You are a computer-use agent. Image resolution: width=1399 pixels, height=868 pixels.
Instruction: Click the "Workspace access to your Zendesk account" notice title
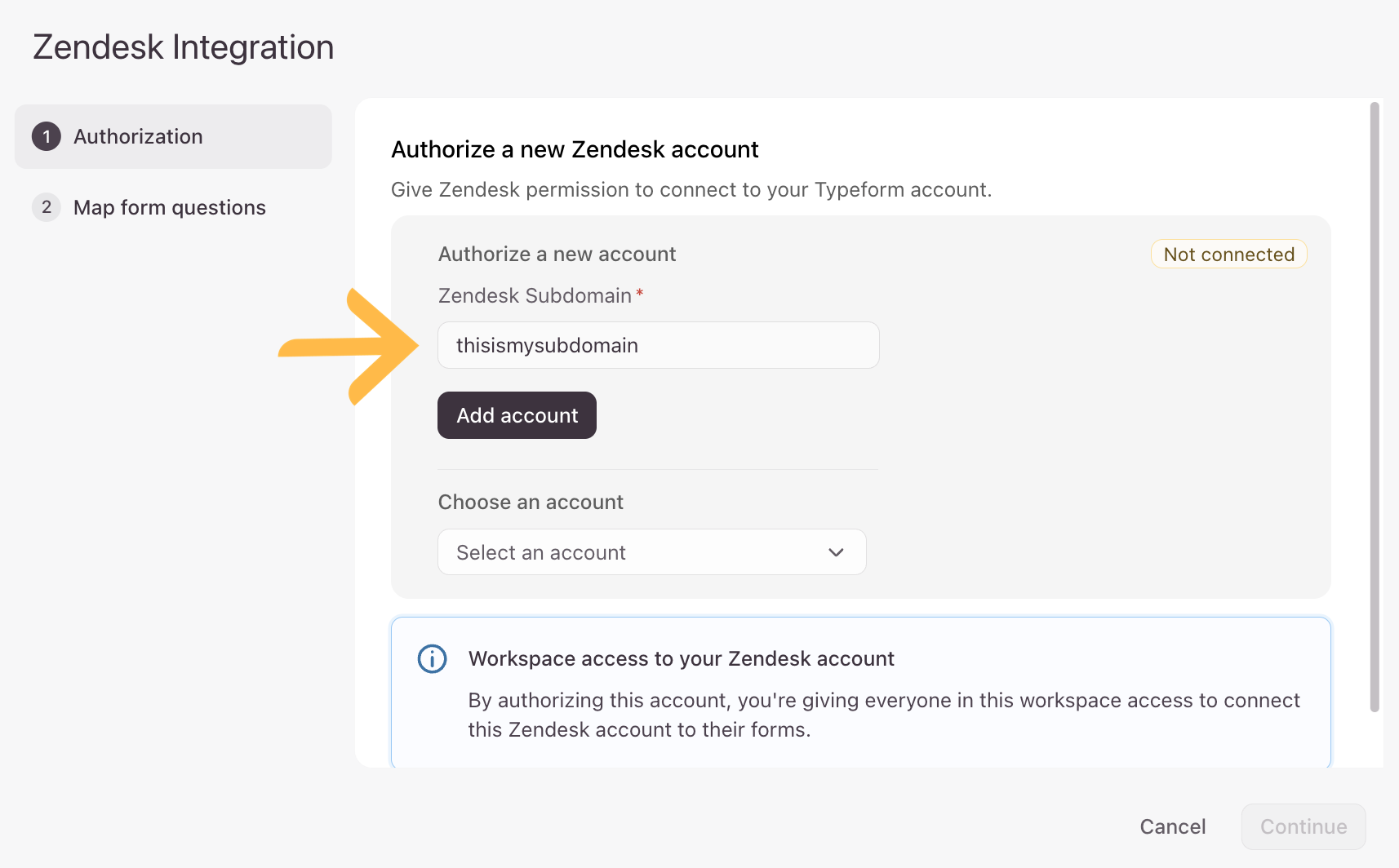[681, 658]
